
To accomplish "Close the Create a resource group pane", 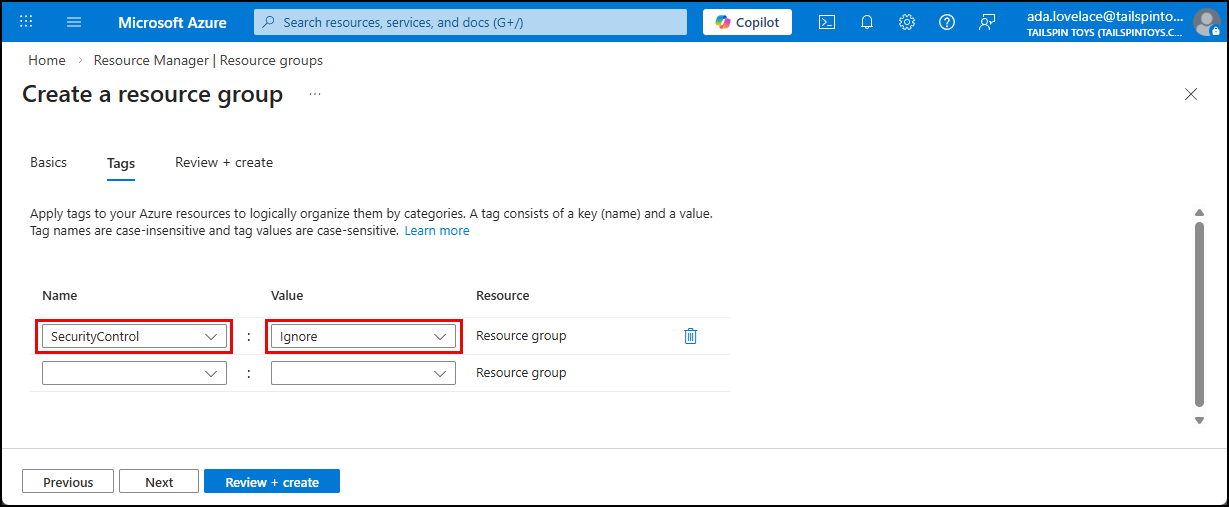I will coord(1191,94).
